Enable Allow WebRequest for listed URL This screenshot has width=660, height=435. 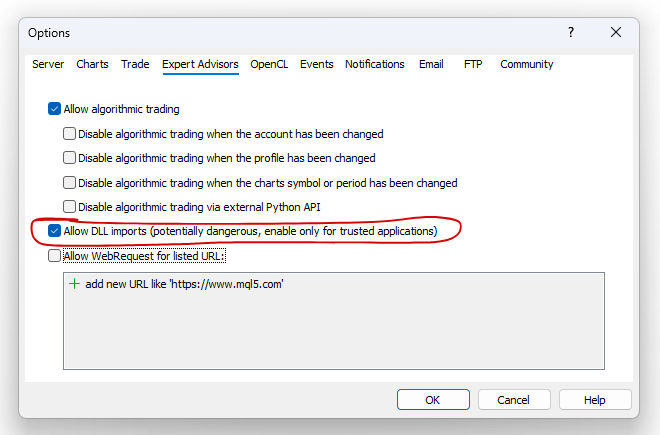click(x=54, y=256)
